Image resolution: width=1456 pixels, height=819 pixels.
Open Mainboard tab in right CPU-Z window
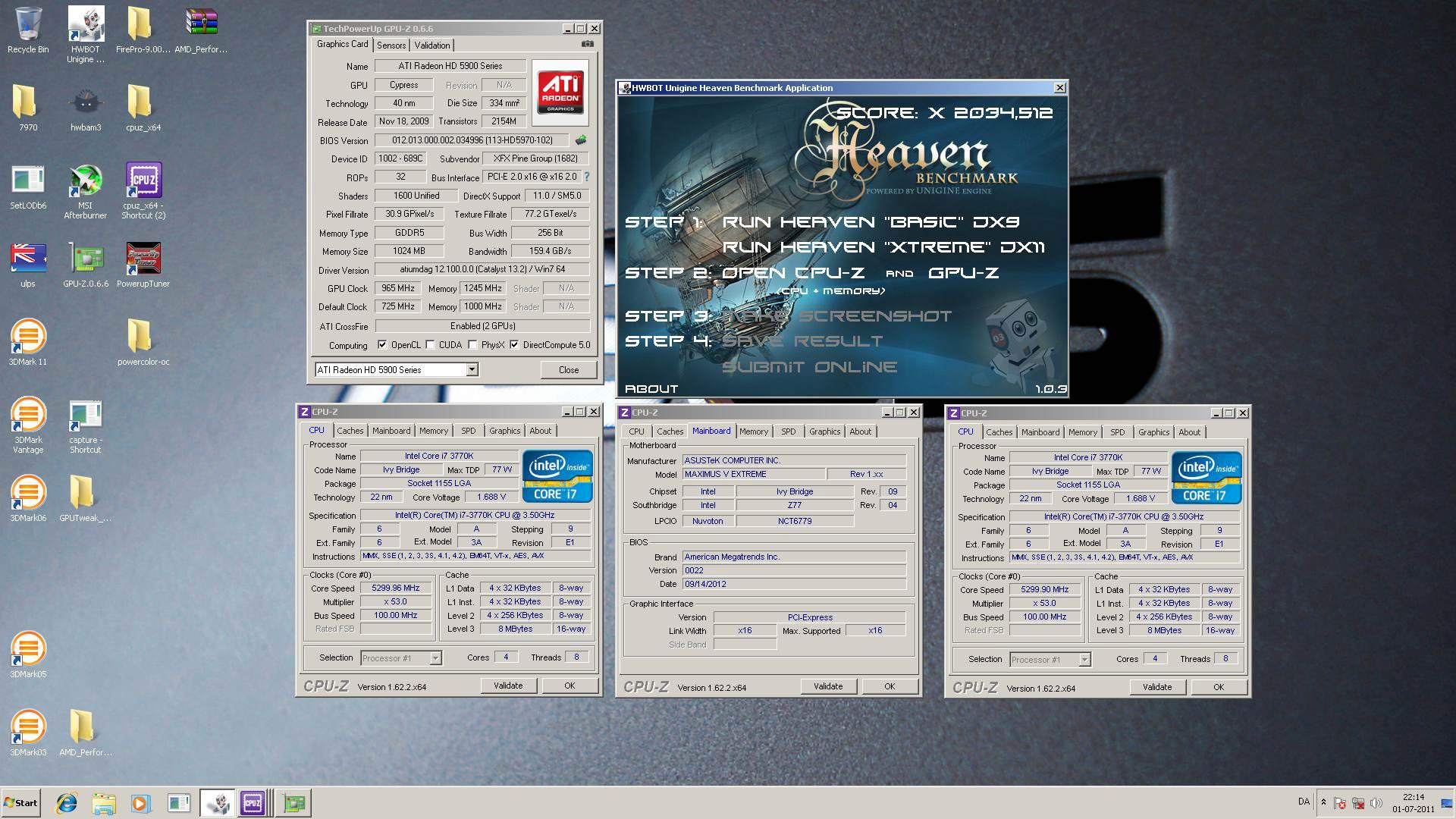(1040, 432)
